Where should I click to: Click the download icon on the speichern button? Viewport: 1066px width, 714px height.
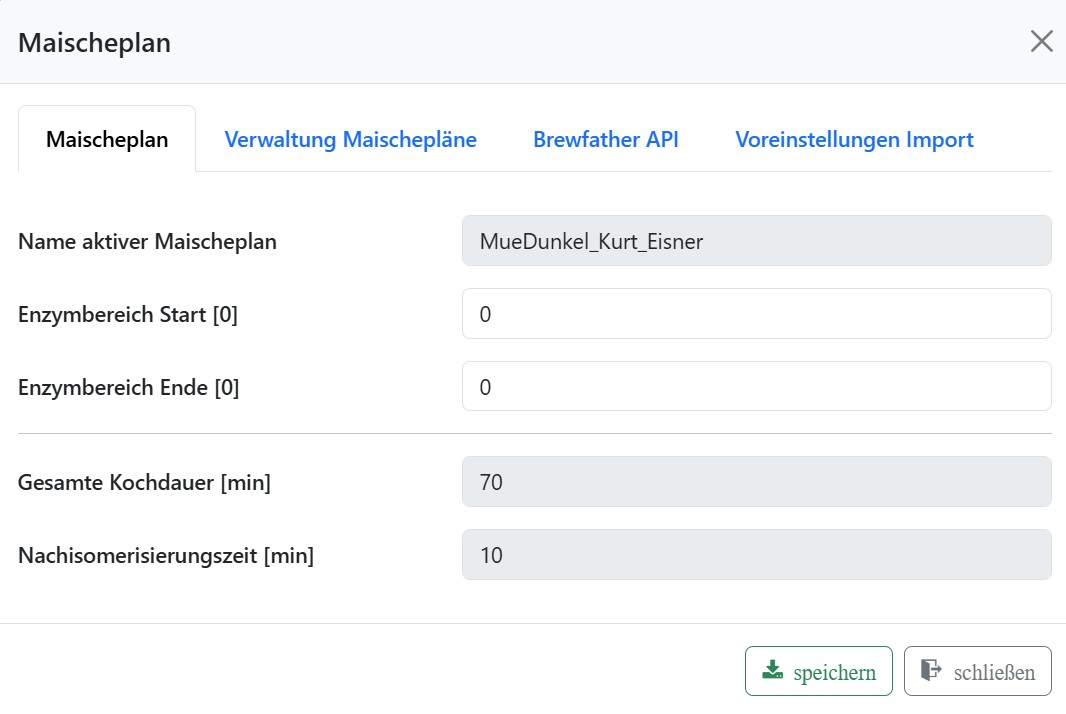[x=772, y=671]
